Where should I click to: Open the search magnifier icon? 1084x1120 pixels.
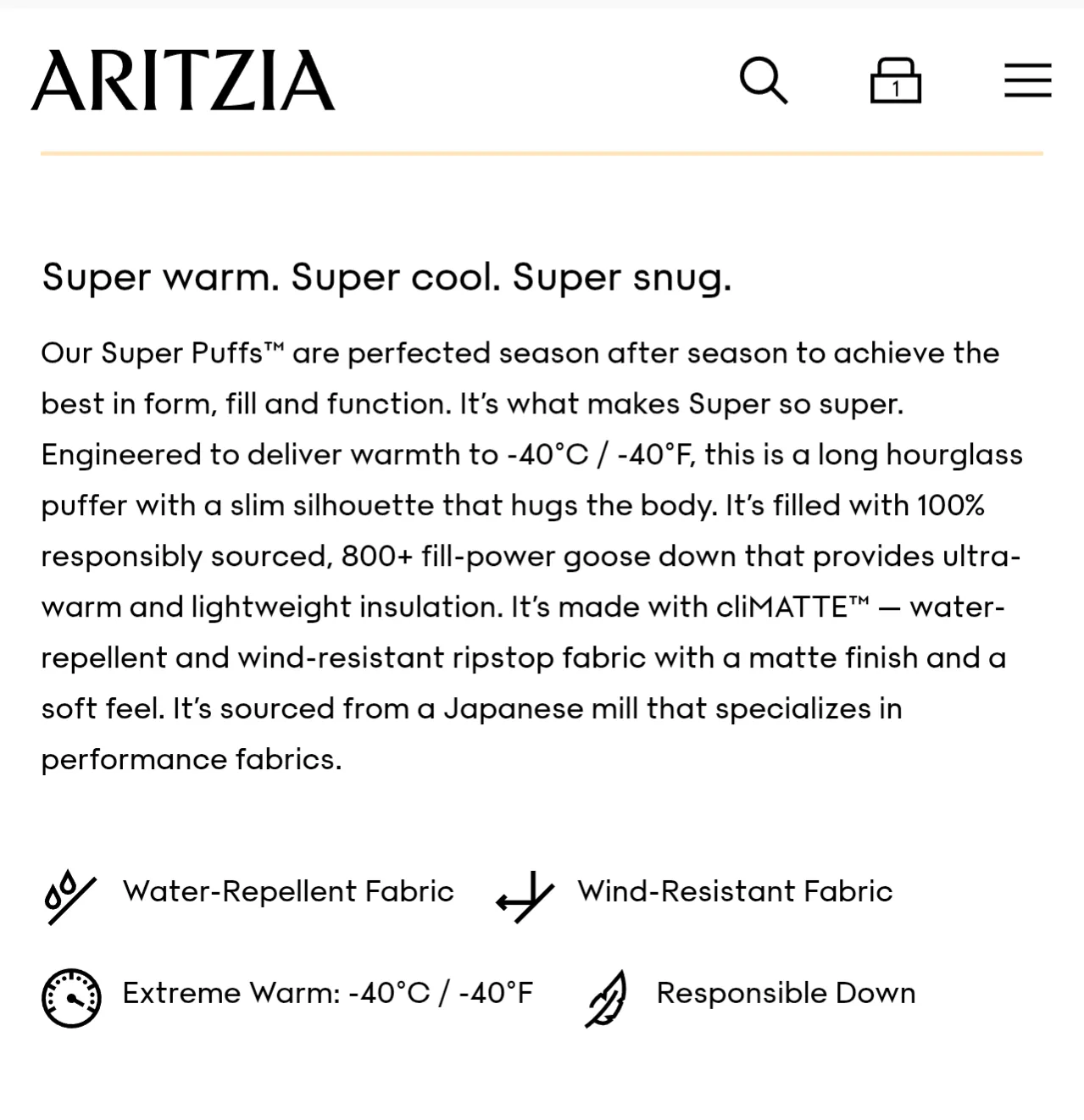point(764,81)
